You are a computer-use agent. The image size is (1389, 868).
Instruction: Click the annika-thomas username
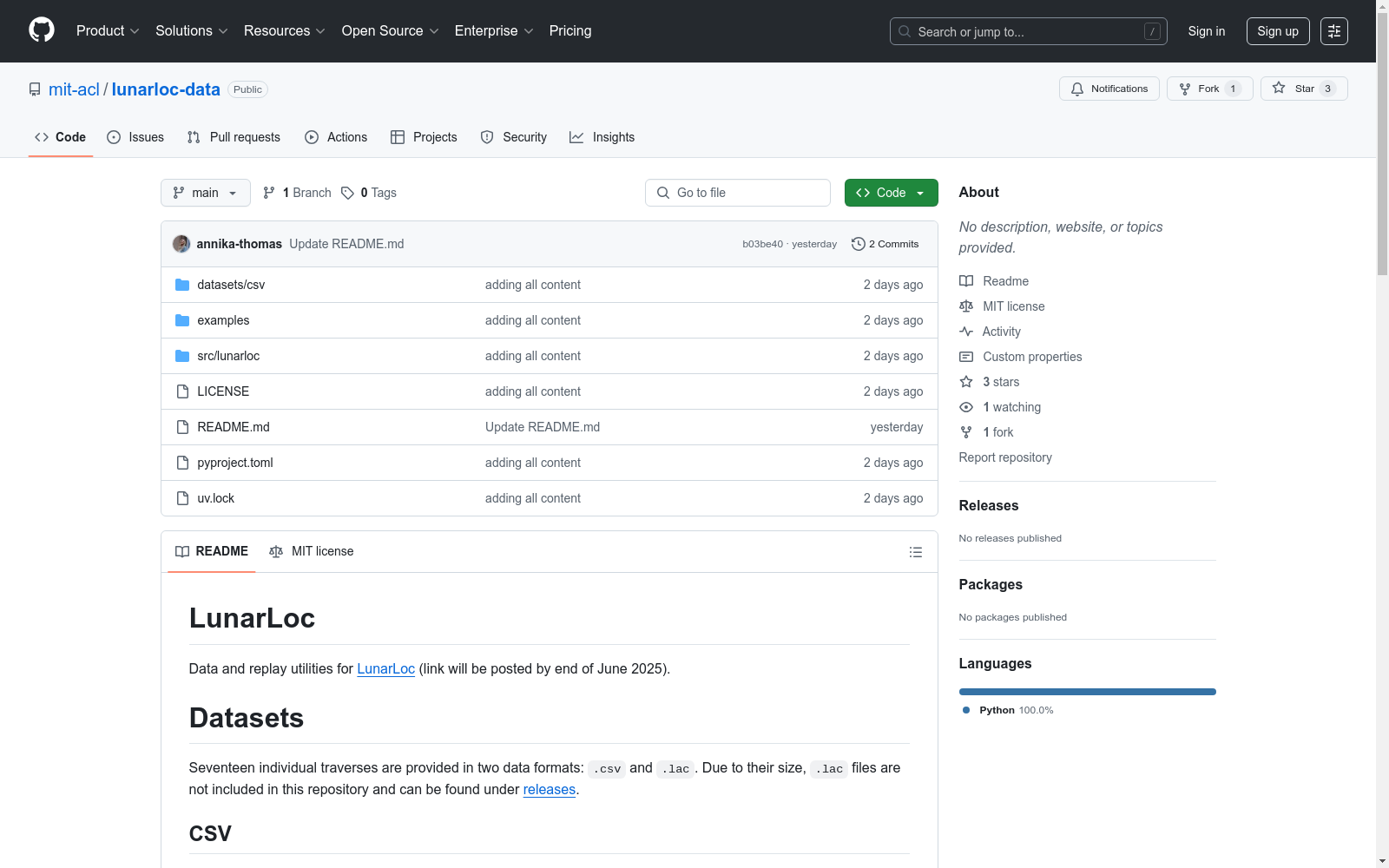click(x=240, y=244)
